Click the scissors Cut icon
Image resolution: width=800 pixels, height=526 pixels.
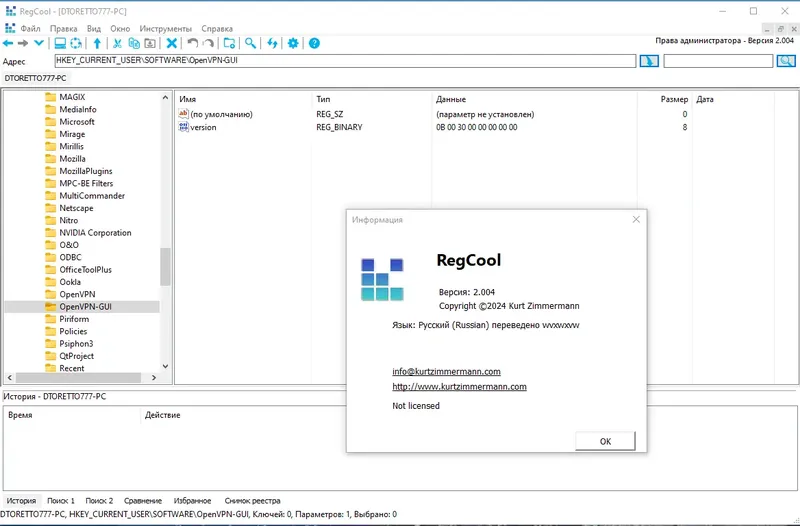tap(117, 43)
